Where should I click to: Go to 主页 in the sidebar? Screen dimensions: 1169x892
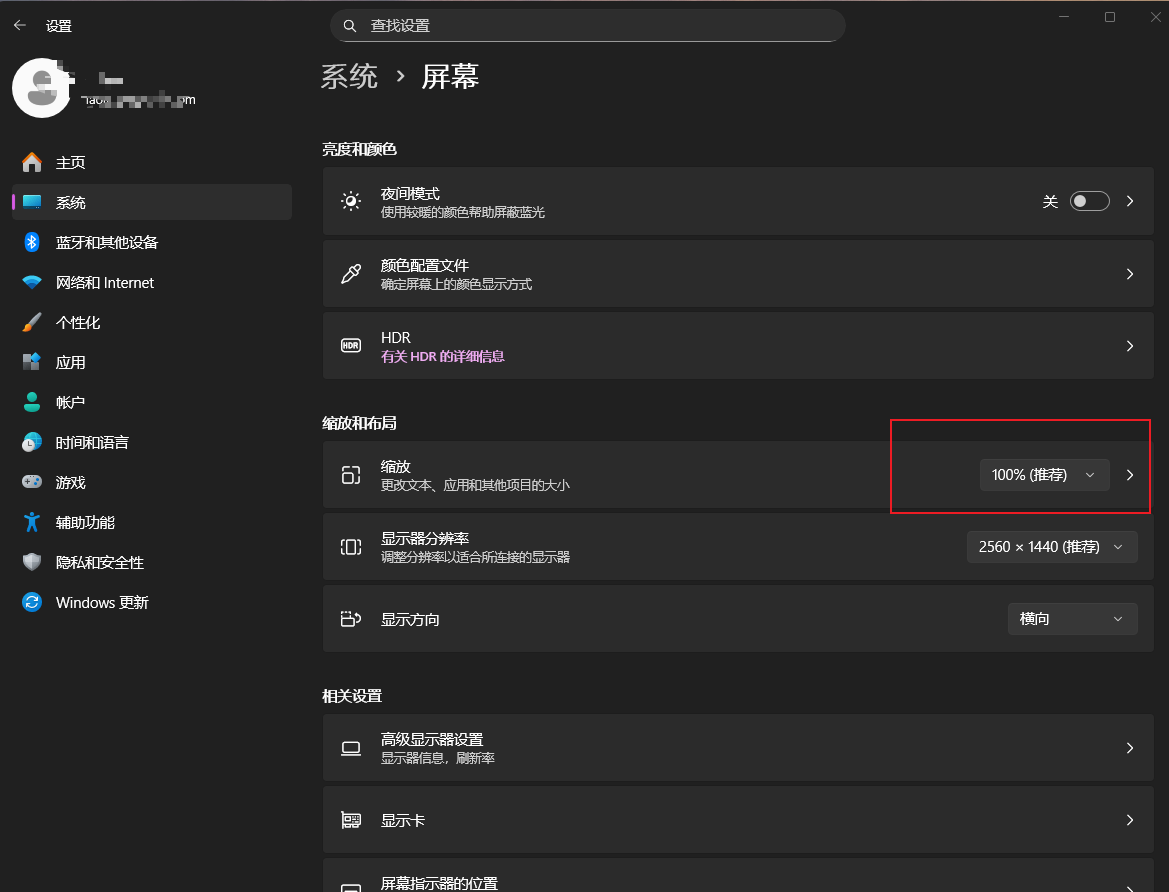pyautogui.click(x=152, y=162)
